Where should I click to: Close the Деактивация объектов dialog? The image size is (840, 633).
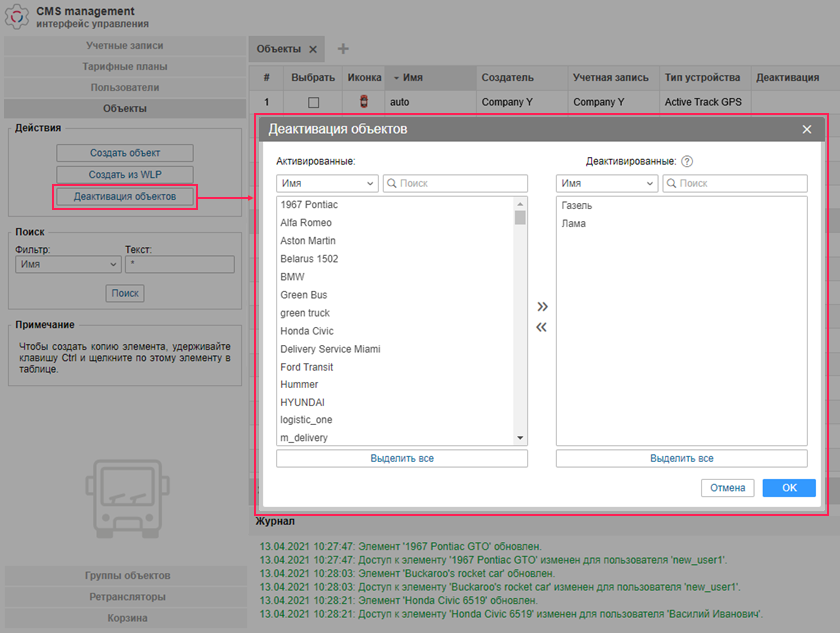807,129
